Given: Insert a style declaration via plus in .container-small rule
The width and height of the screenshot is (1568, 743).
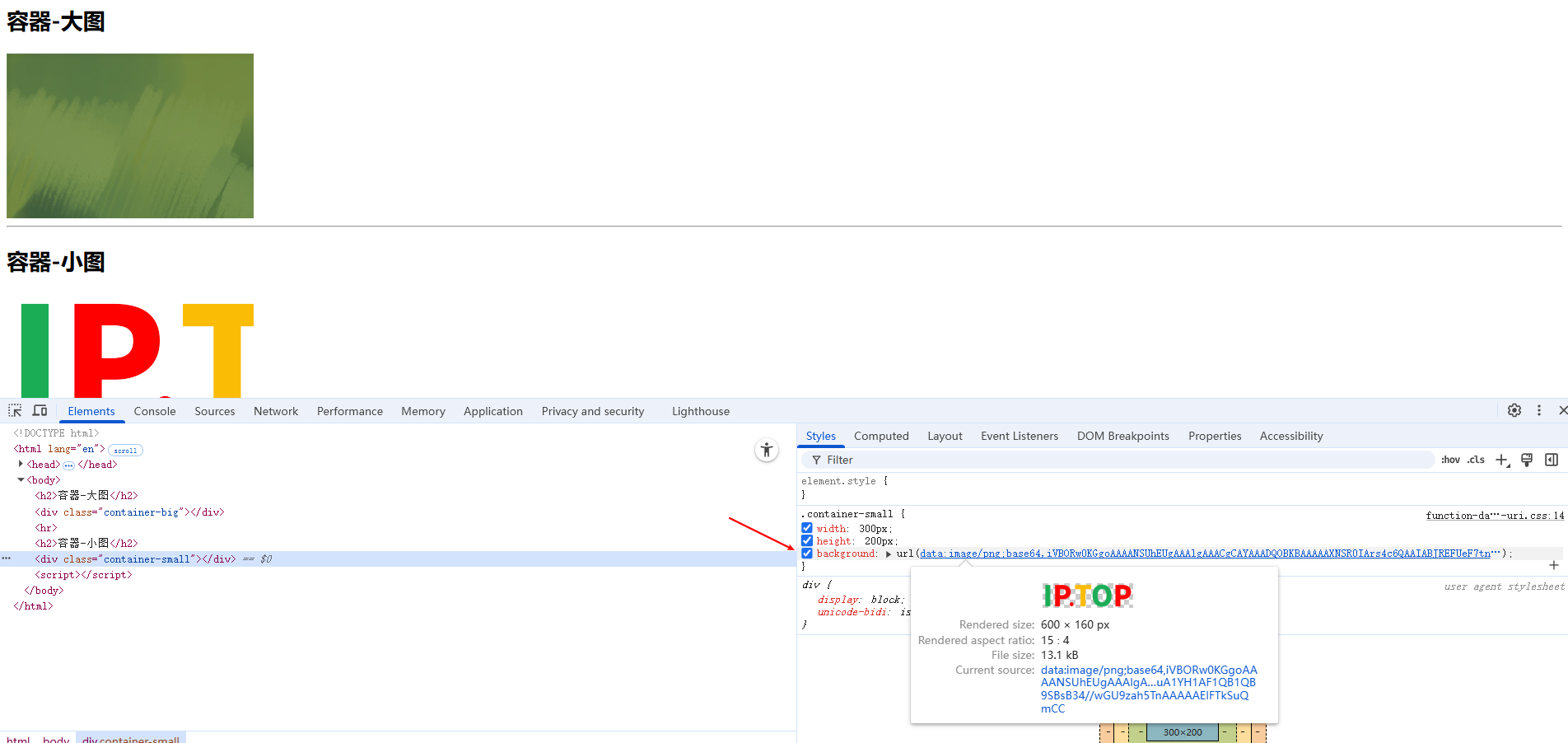Looking at the screenshot, I should [1553, 565].
